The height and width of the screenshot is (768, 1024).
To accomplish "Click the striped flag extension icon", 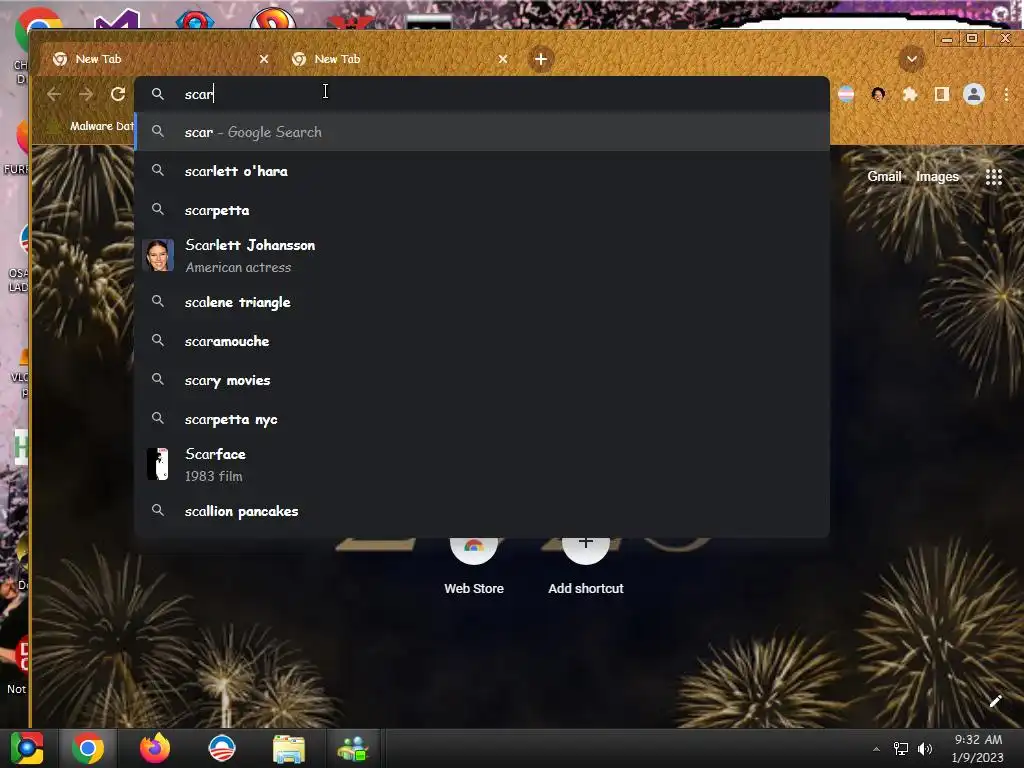I will point(846,95).
